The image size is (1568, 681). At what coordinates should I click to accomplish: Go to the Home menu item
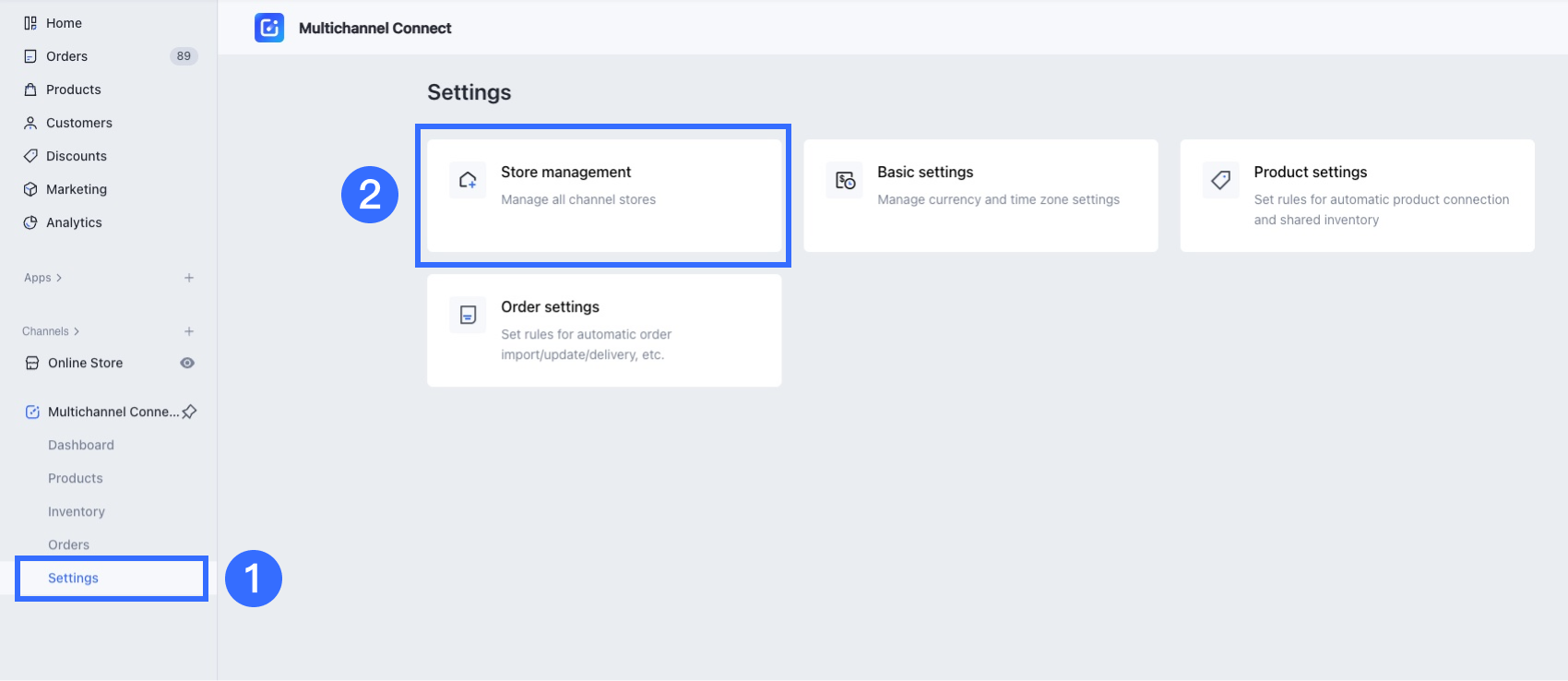64,23
